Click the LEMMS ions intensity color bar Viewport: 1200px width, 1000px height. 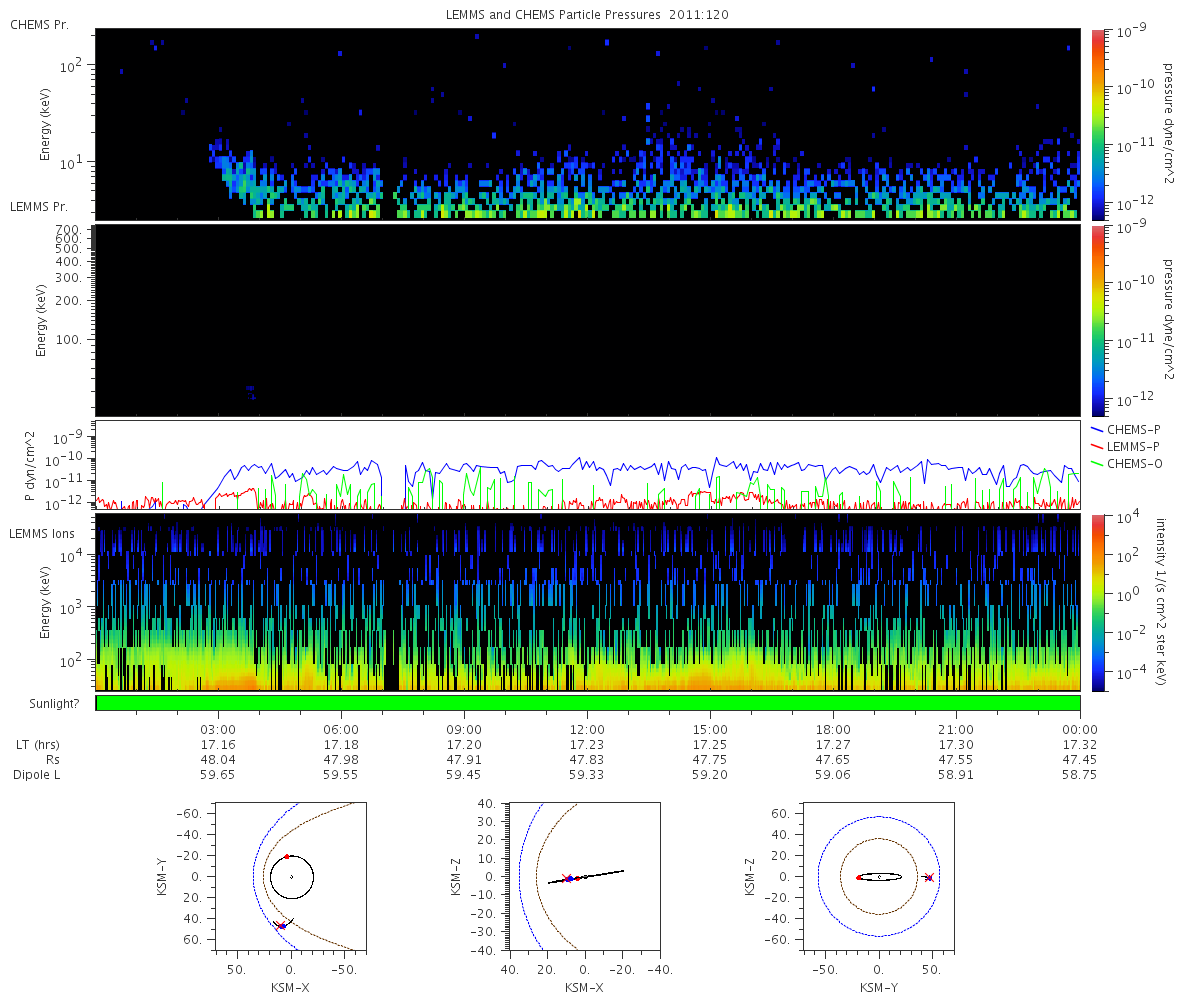click(1097, 603)
